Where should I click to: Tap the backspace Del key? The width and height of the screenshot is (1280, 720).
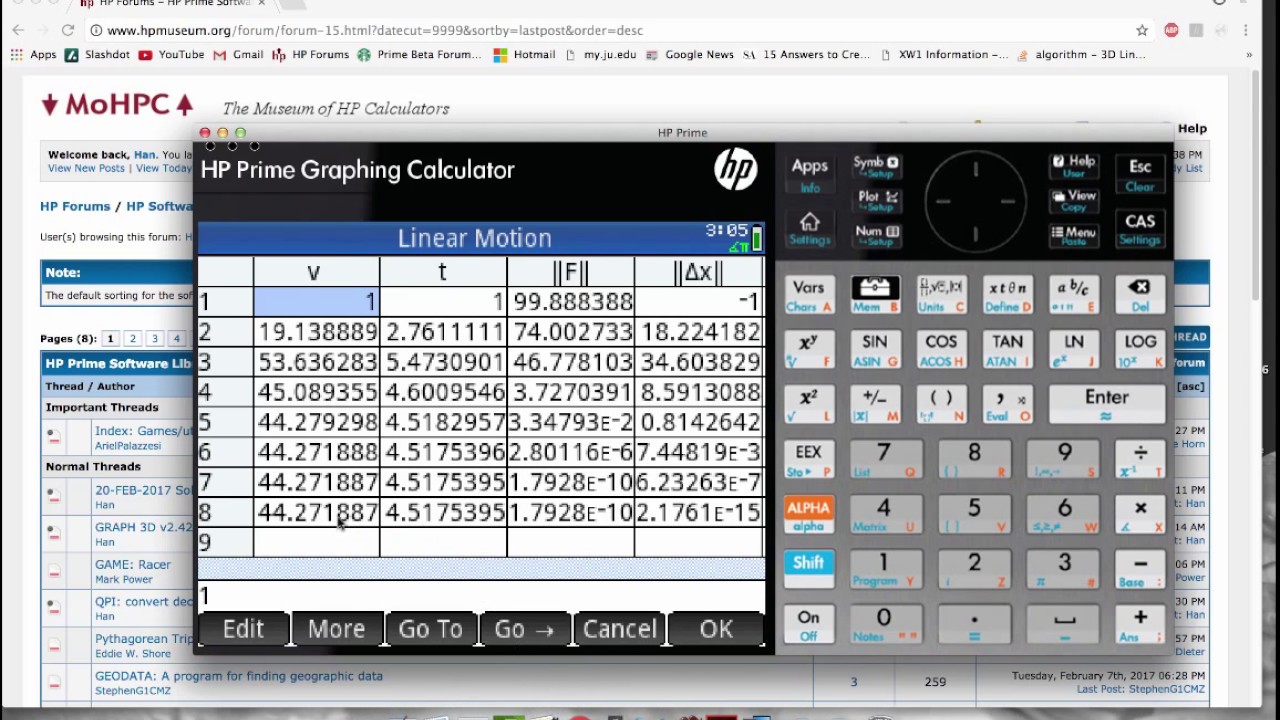coord(1140,296)
